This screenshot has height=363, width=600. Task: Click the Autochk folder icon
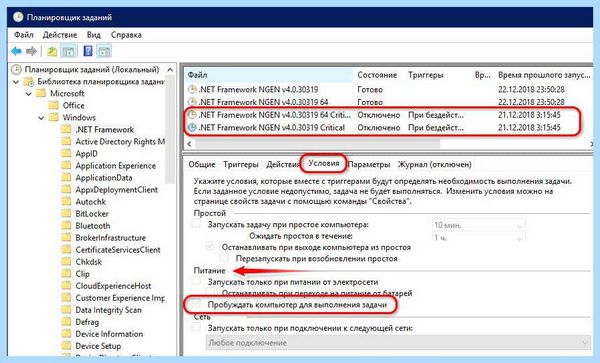(67, 202)
